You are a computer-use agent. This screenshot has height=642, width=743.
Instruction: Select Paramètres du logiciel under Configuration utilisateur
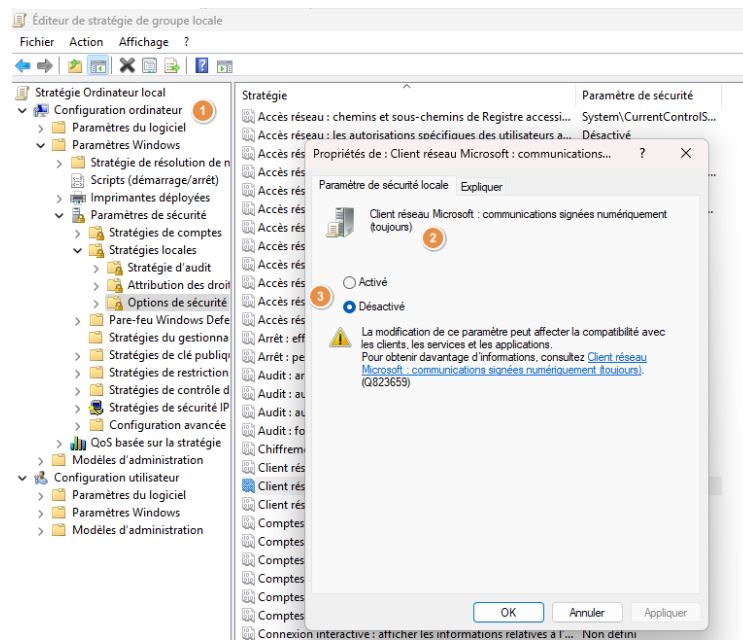coord(129,495)
